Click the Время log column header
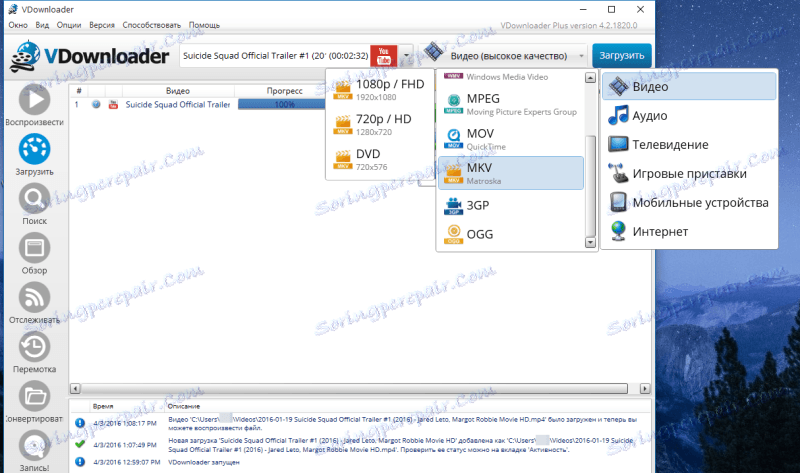This screenshot has width=800, height=473. tap(103, 407)
